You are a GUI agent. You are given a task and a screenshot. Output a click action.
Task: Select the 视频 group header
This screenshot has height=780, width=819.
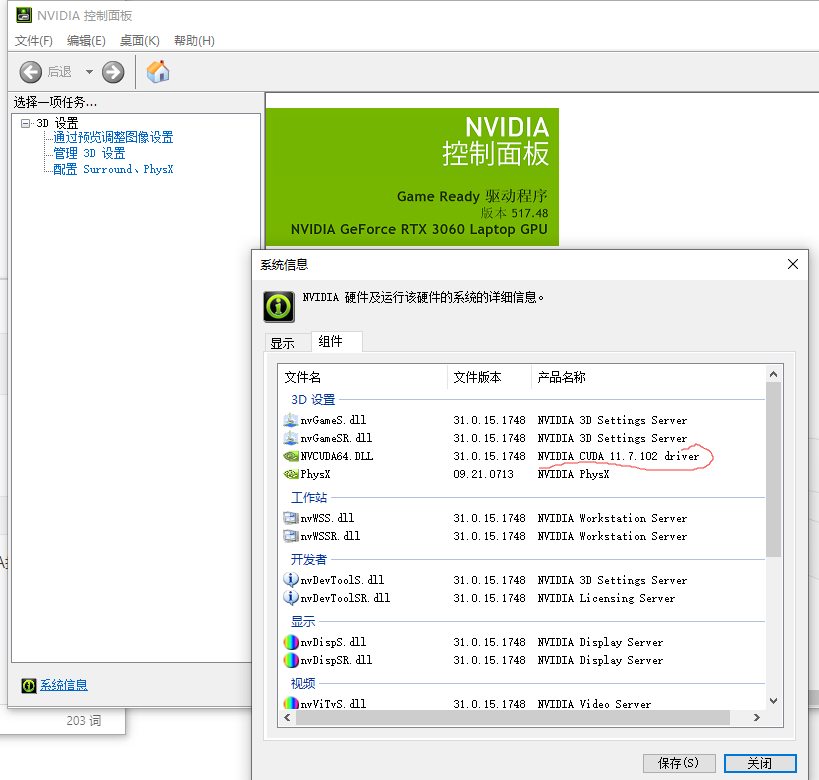[303, 683]
